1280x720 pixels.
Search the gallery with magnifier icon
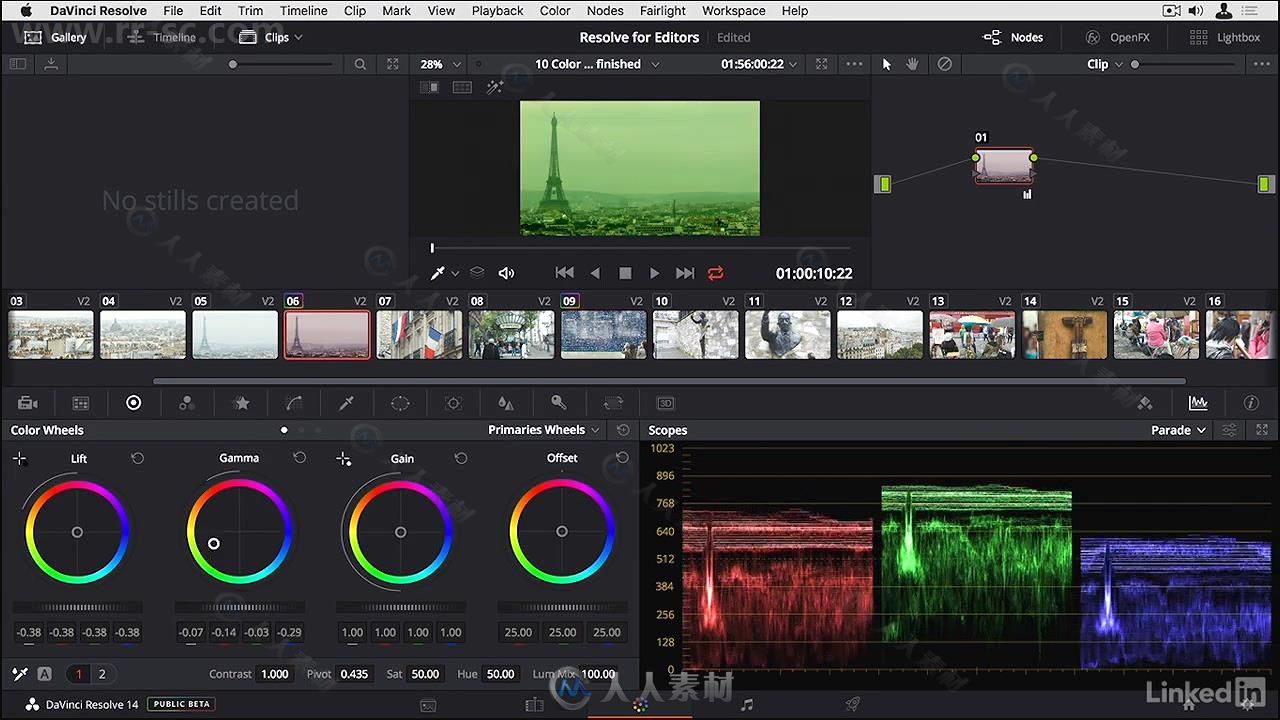click(x=360, y=63)
